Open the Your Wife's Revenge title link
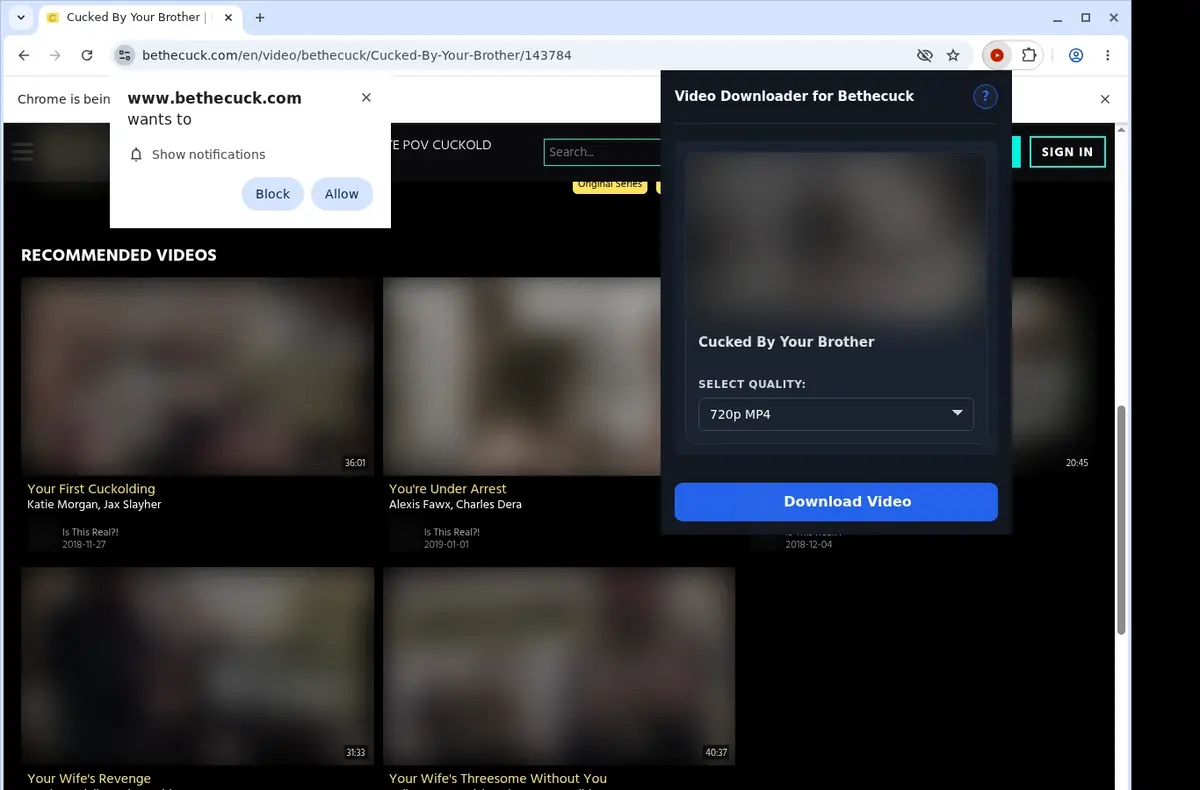 [x=89, y=778]
